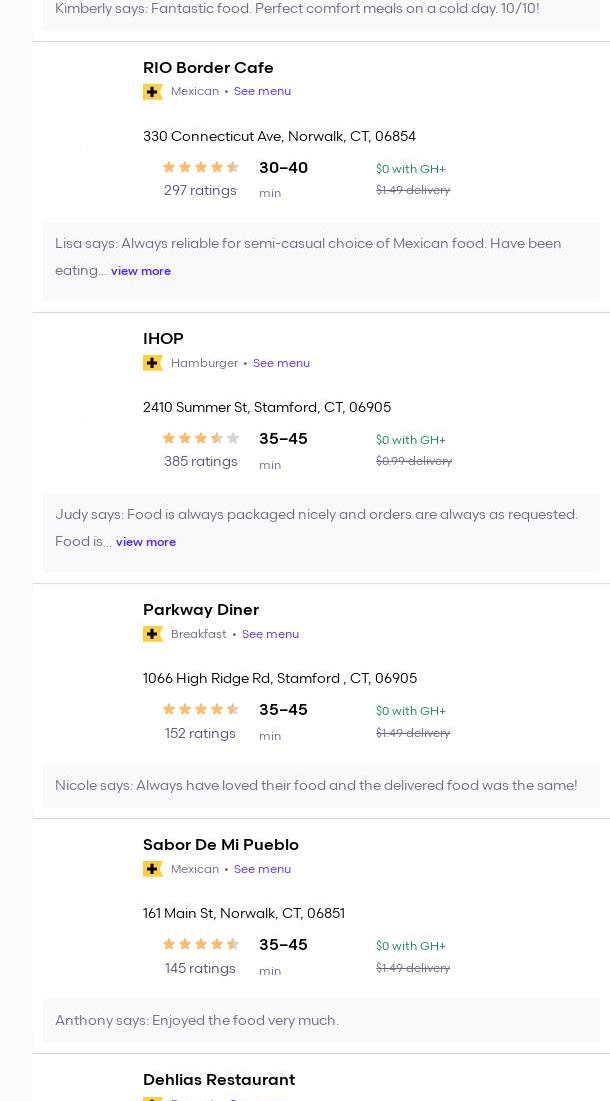Open See menu for Sabor De Mi Pueblo
This screenshot has height=1101, width=610.
262,869
